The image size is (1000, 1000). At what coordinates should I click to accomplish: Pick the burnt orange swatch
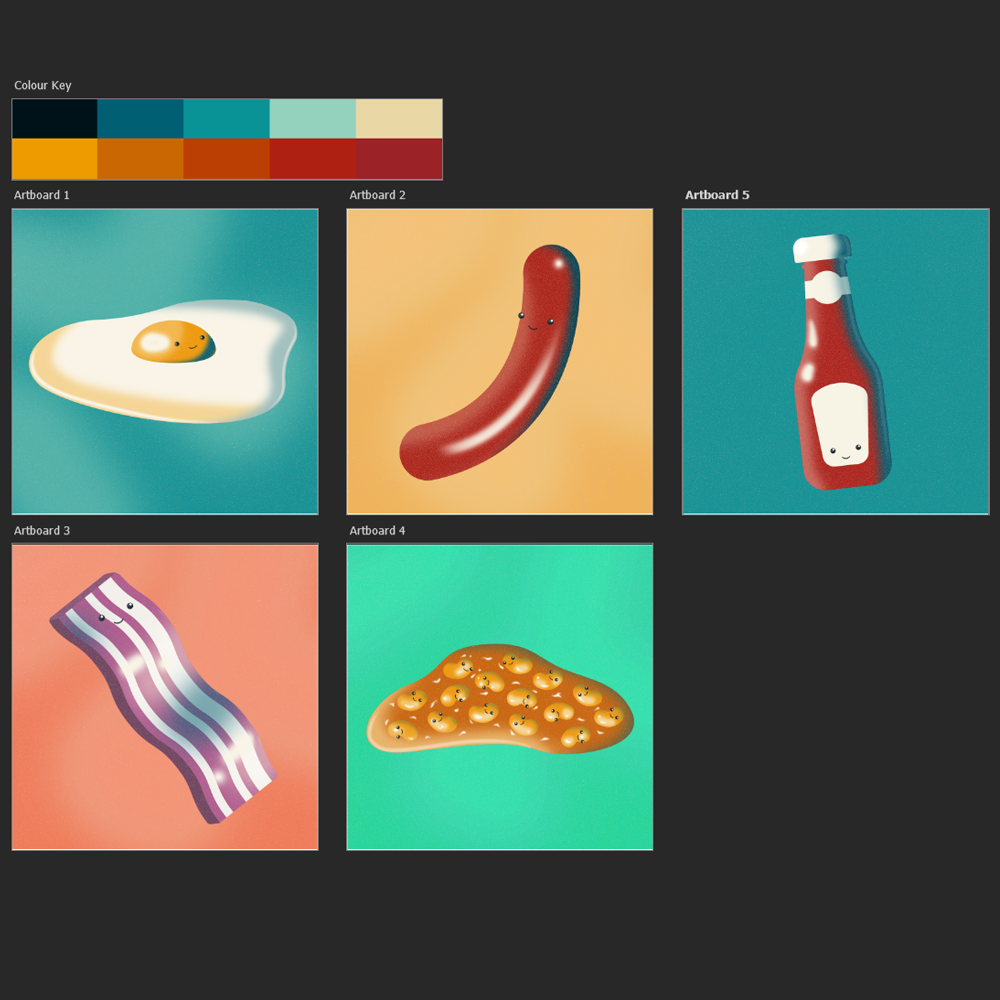point(140,159)
